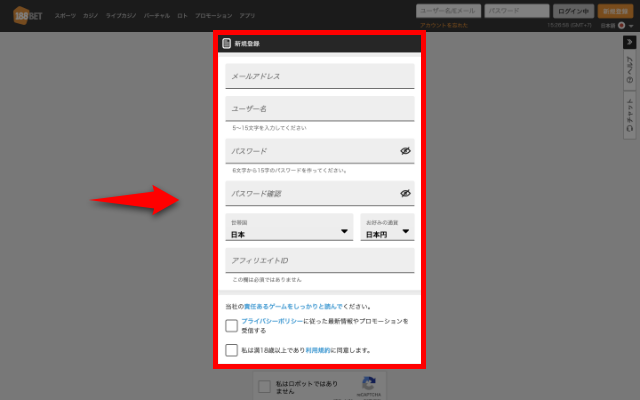Image resolution: width=640 pixels, height=400 pixels.
Task: Tick the 私はロボットではありません checkbox
Action: [x=263, y=387]
